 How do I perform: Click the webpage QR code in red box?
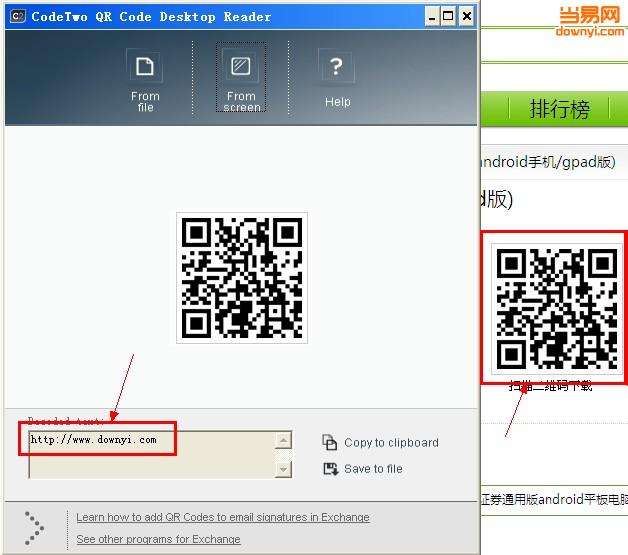[x=557, y=309]
